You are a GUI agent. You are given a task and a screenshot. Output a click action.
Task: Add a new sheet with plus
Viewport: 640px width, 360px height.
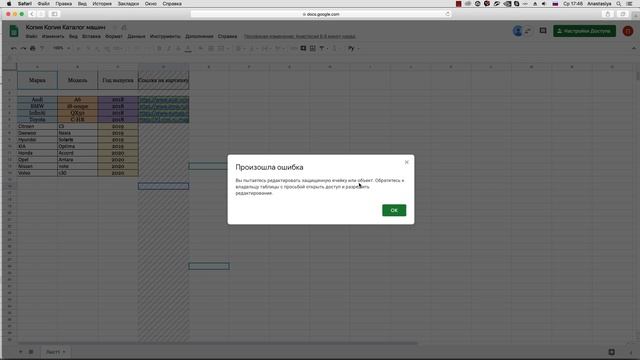click(x=20, y=352)
